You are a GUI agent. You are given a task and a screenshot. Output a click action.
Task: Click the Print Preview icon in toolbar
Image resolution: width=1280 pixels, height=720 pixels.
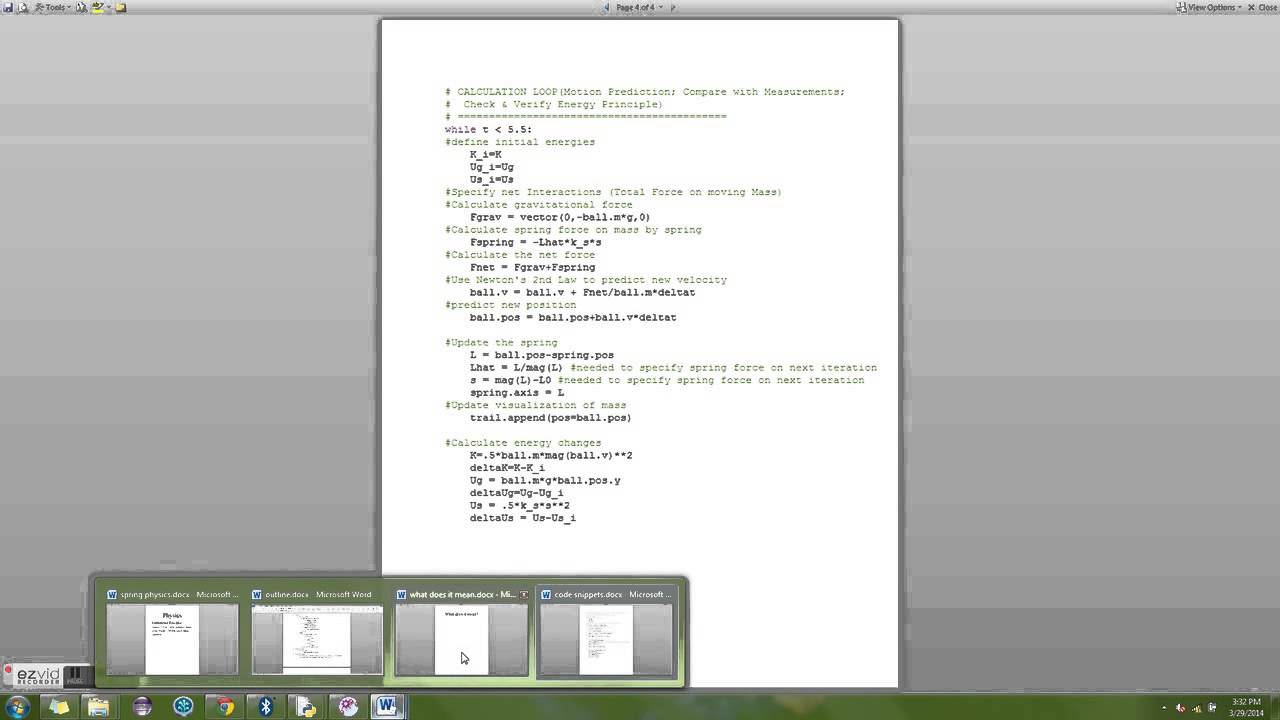[x=23, y=7]
